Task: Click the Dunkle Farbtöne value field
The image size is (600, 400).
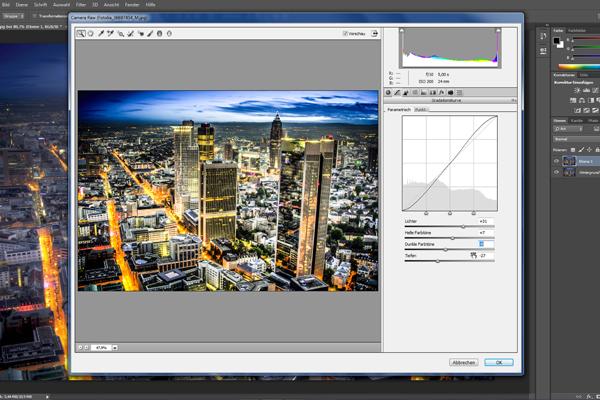Action: click(x=481, y=243)
